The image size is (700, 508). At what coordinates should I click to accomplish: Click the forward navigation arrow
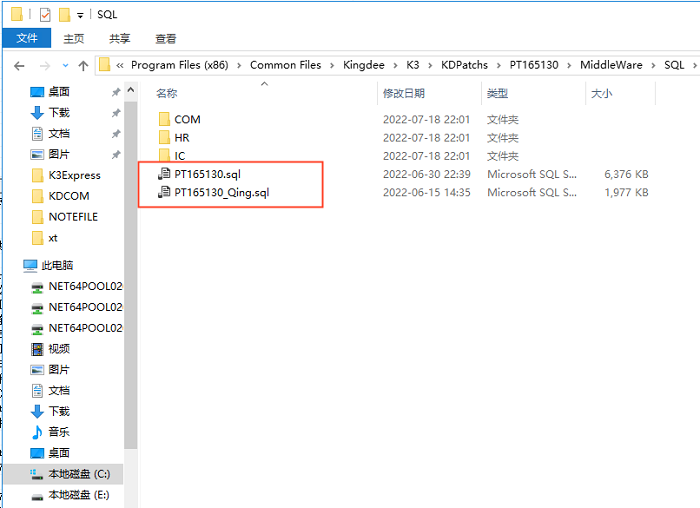[45, 66]
